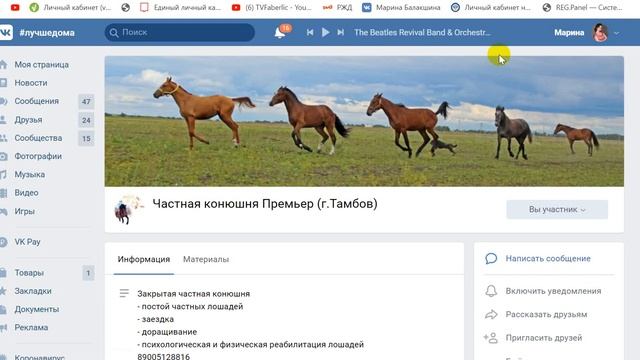Switch to the Информация tab
This screenshot has height=360, width=640.
144,259
